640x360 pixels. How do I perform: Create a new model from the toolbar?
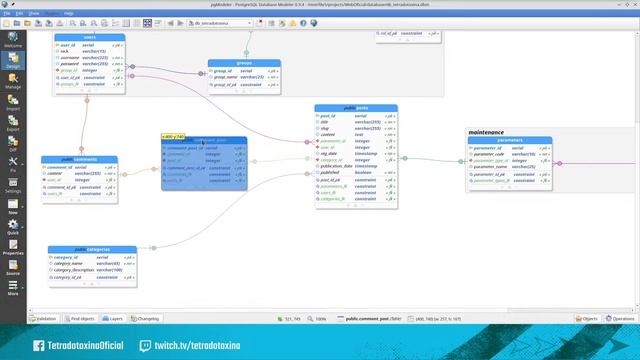pos(7,23)
